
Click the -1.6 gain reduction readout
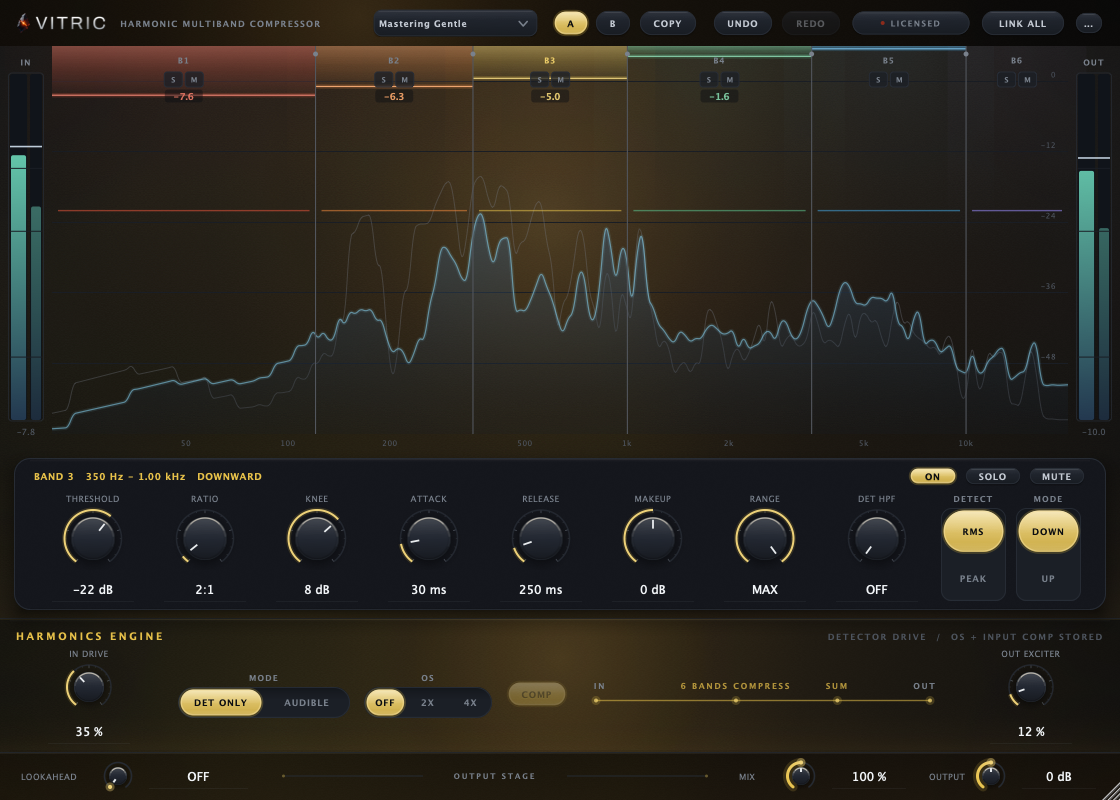(719, 96)
